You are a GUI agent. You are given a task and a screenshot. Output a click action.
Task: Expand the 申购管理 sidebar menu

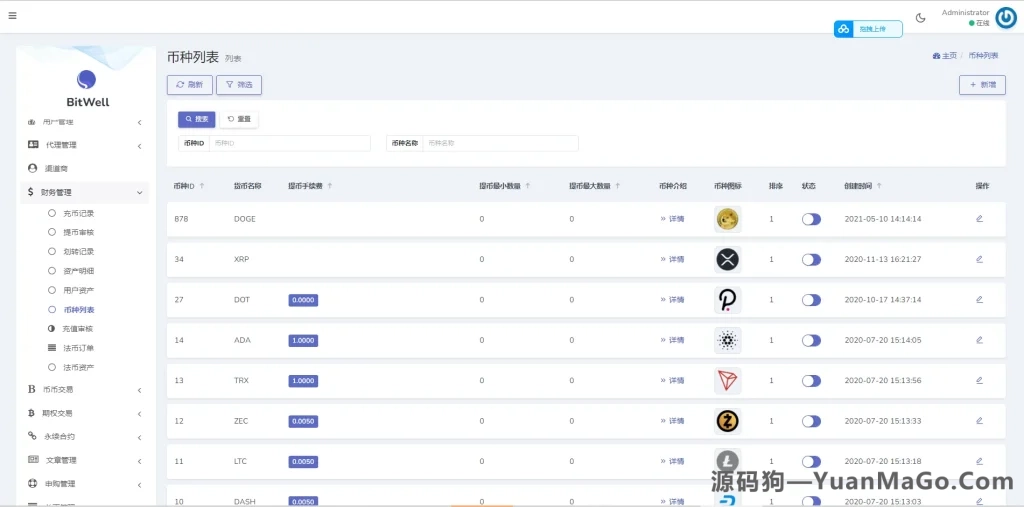86,484
